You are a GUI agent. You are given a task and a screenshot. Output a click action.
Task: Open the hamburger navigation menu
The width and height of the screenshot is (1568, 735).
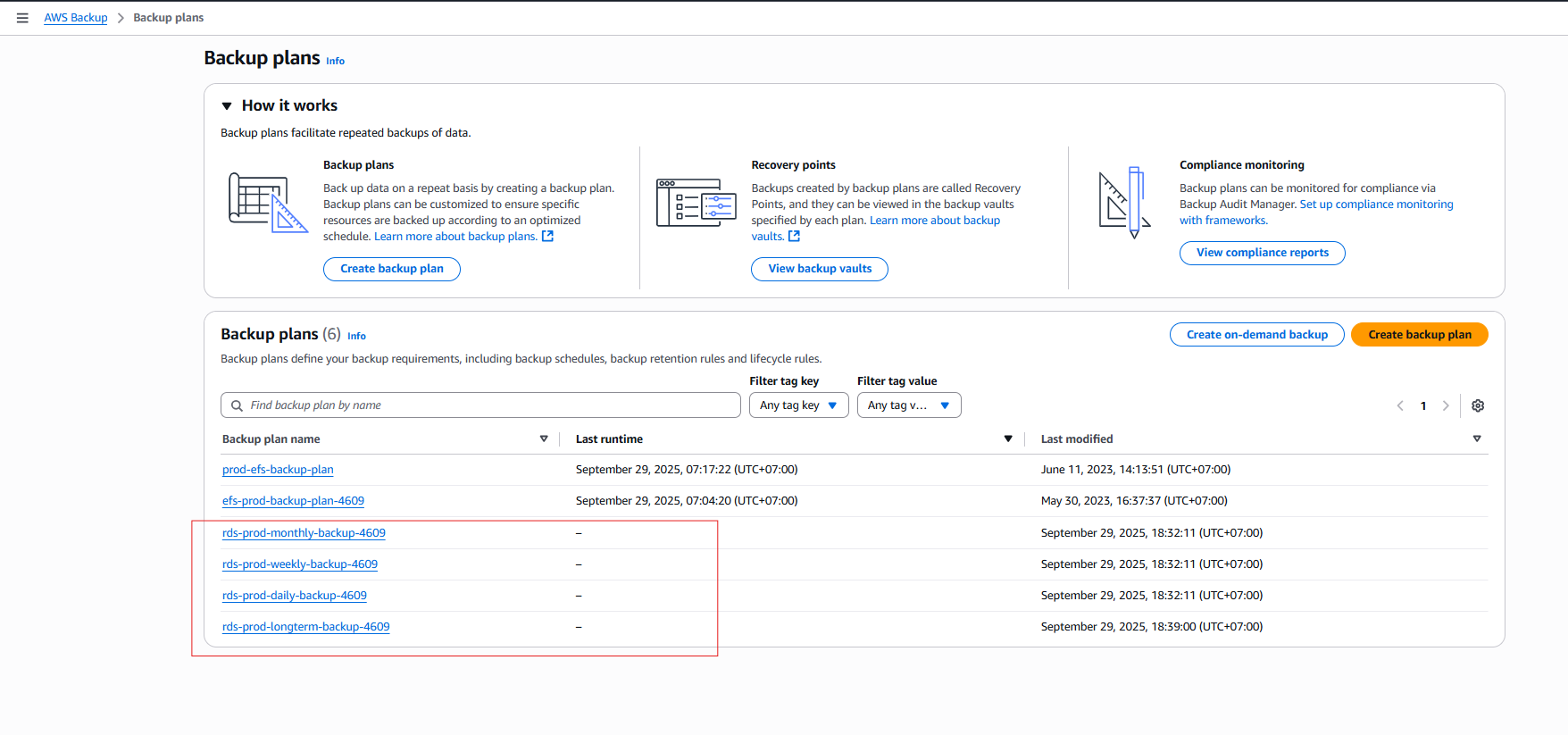22,18
